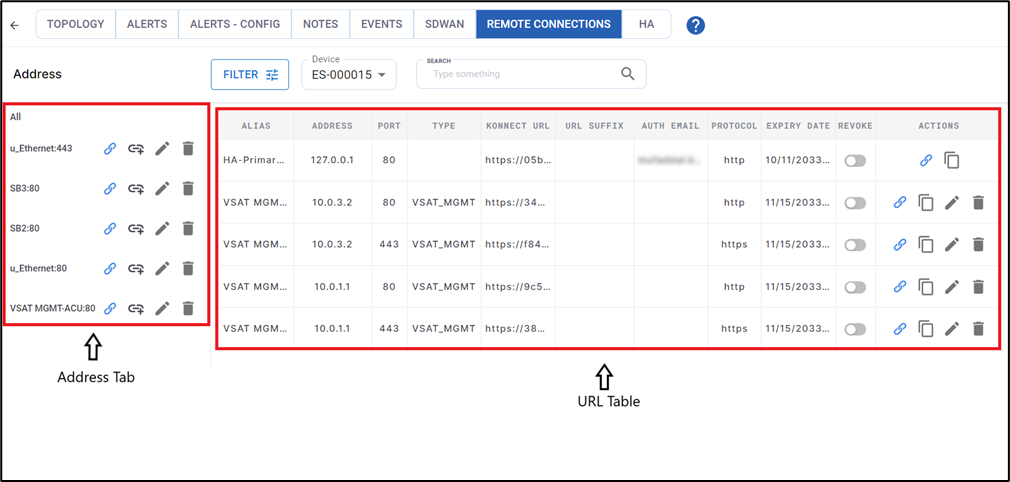The image size is (1010, 482).
Task: Toggle revoke for 10.0.3.2 port 443 row
Action: click(x=854, y=245)
